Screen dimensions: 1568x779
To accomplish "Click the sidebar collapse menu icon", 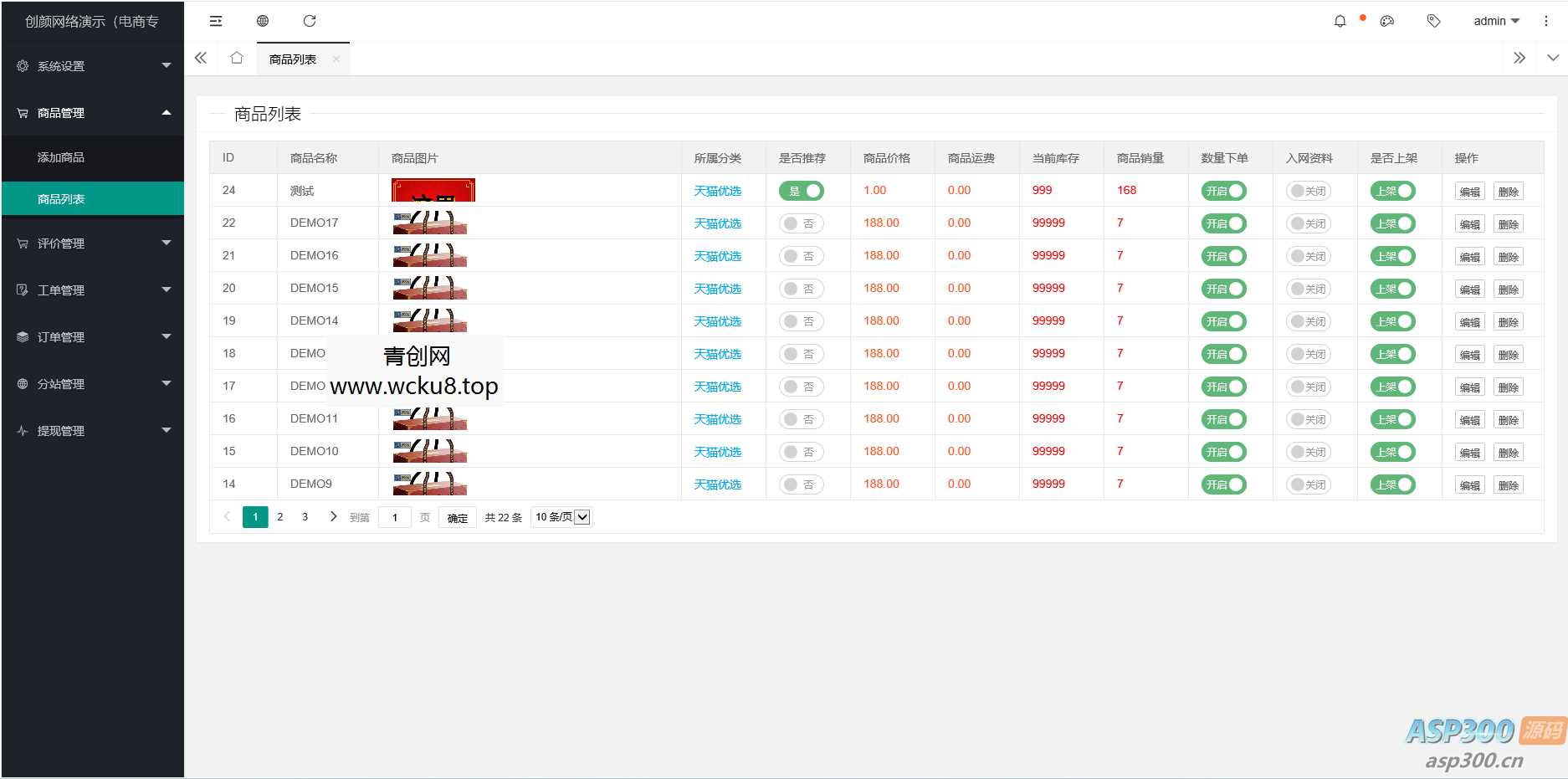I will pyautogui.click(x=216, y=21).
